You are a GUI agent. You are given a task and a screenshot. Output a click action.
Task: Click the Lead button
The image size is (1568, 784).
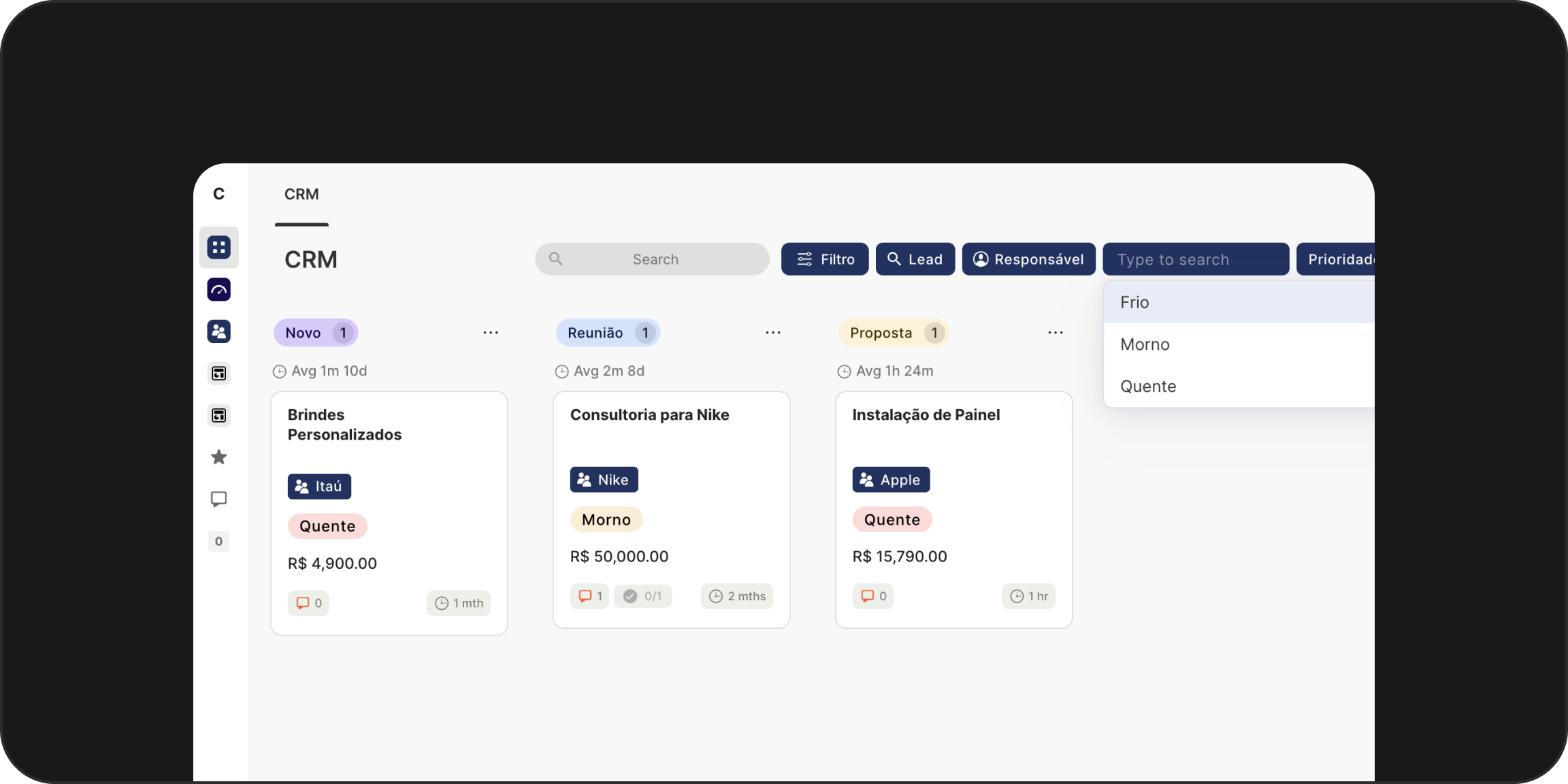coord(915,259)
